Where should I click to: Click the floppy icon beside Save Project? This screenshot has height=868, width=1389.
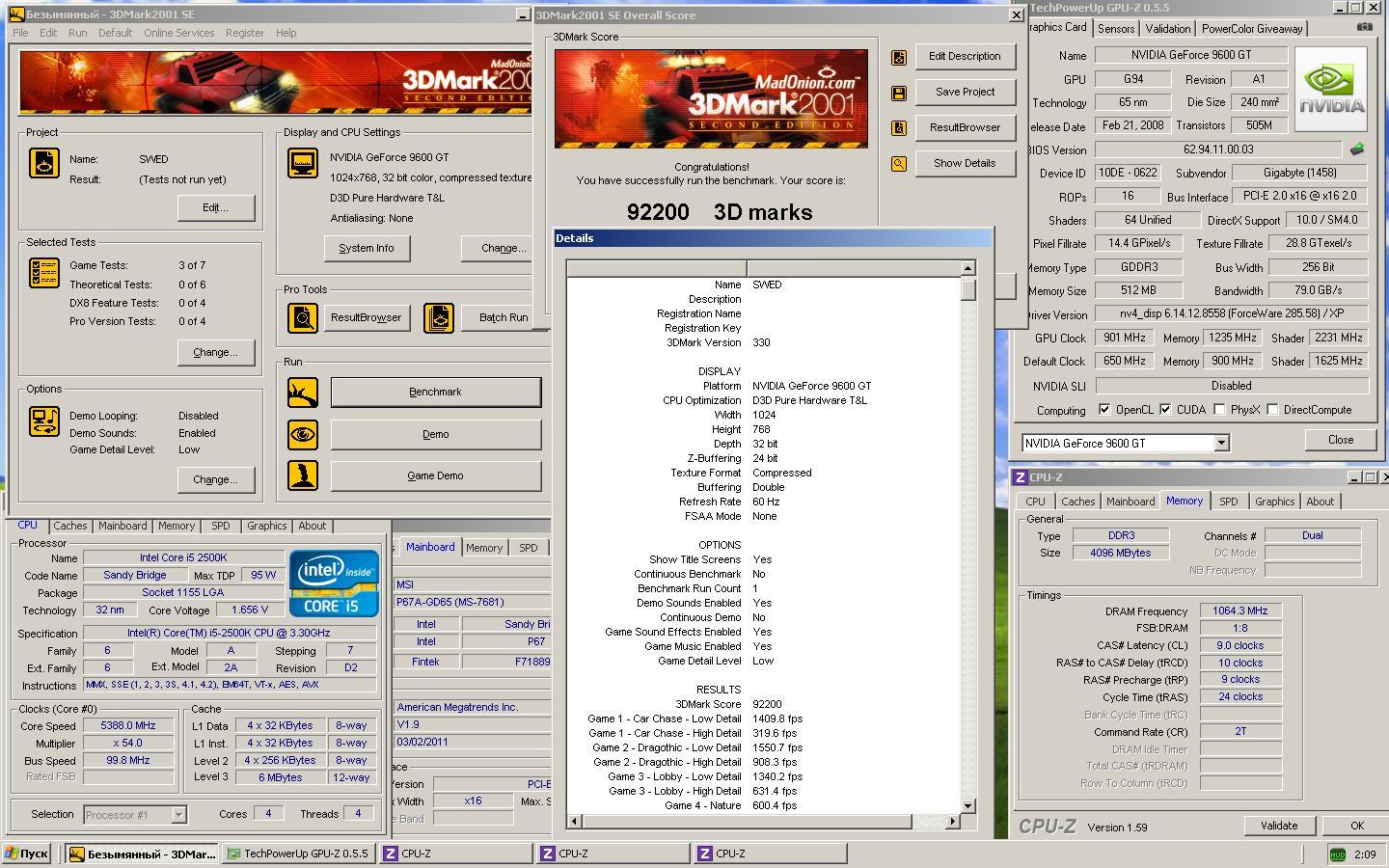click(899, 93)
